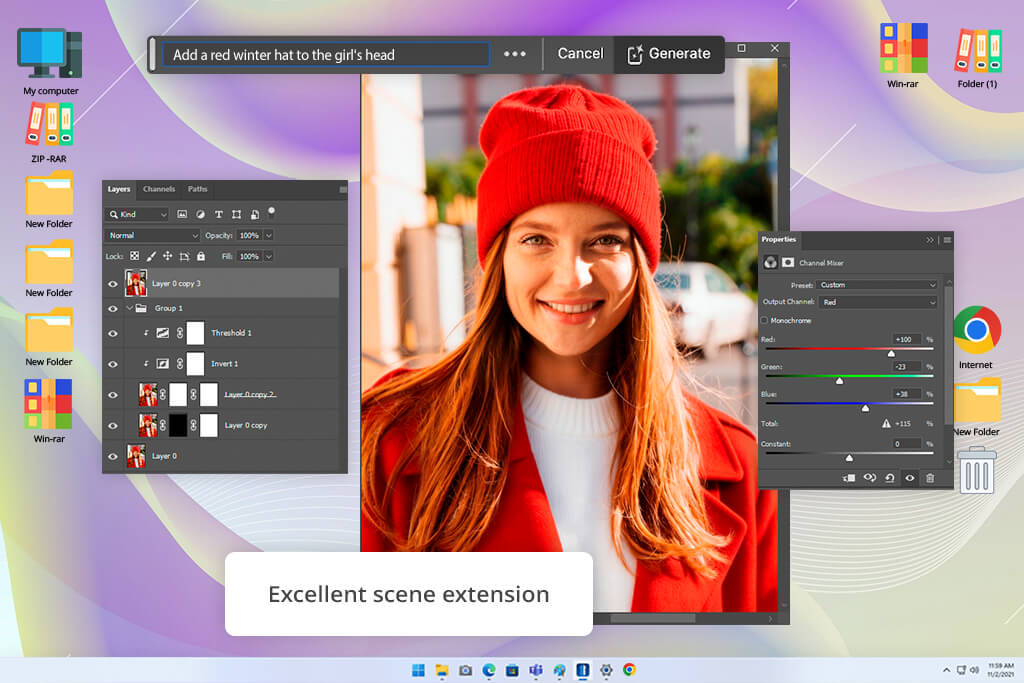Enable the Monochrome checkbox

765,321
